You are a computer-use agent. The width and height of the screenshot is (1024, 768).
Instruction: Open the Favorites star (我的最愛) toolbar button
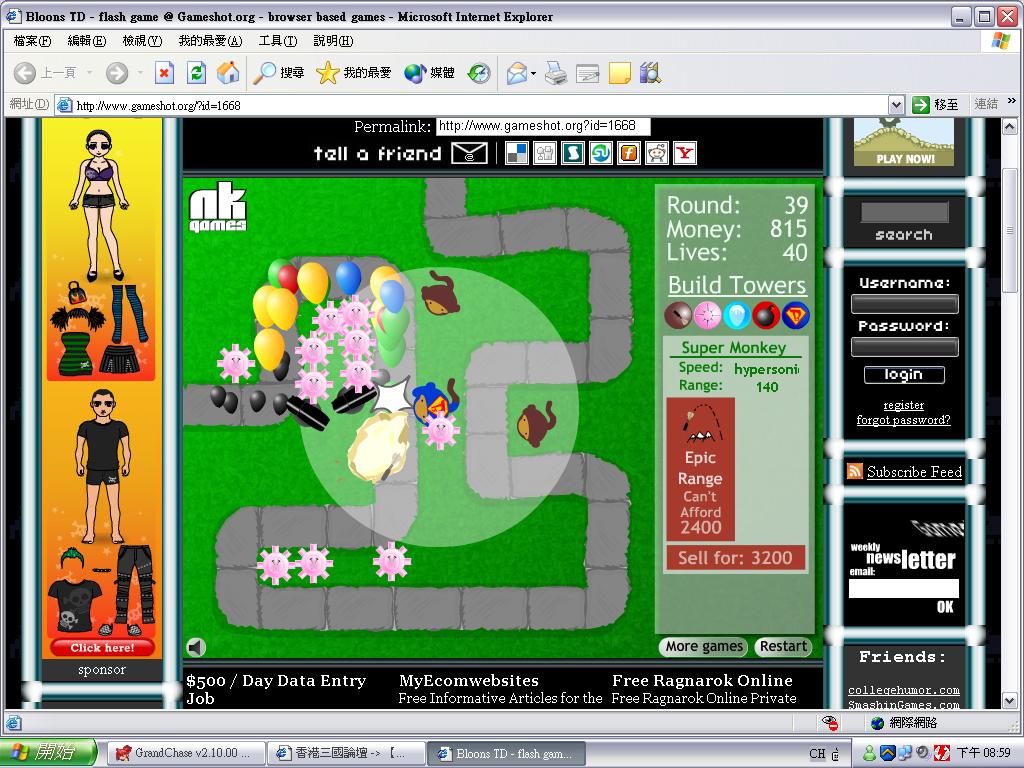tap(353, 72)
